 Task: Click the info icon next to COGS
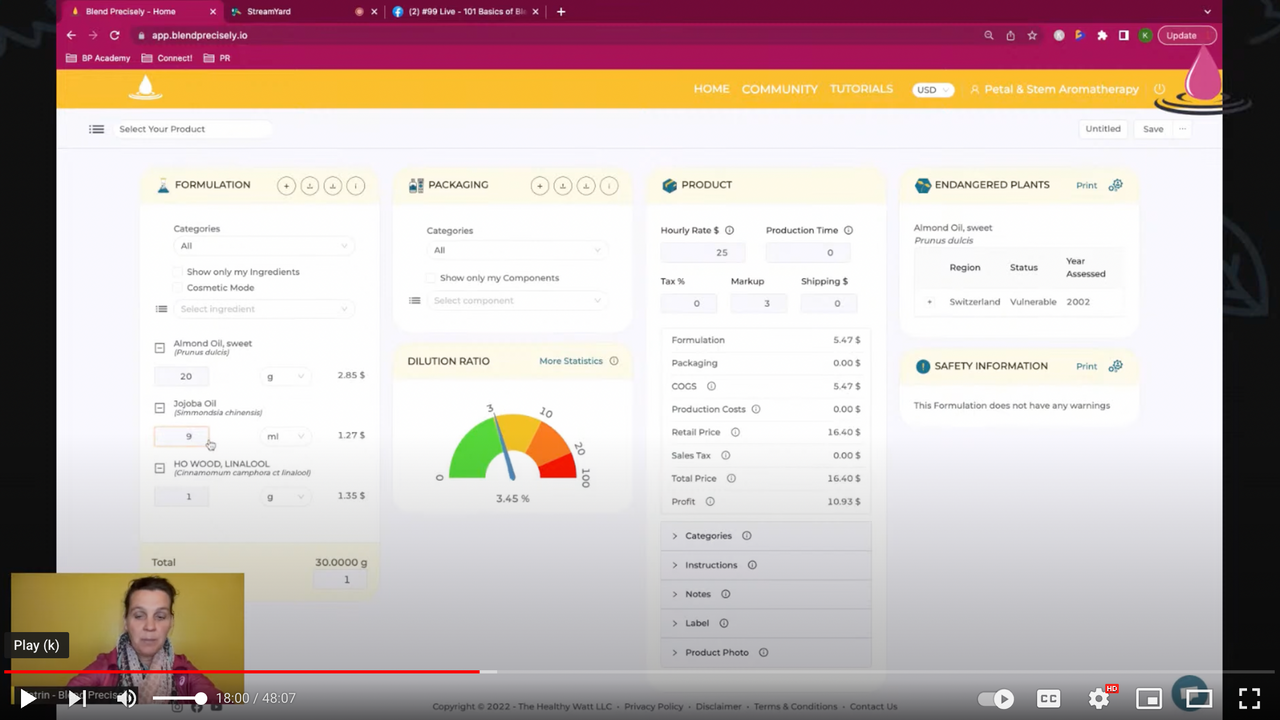coord(711,386)
